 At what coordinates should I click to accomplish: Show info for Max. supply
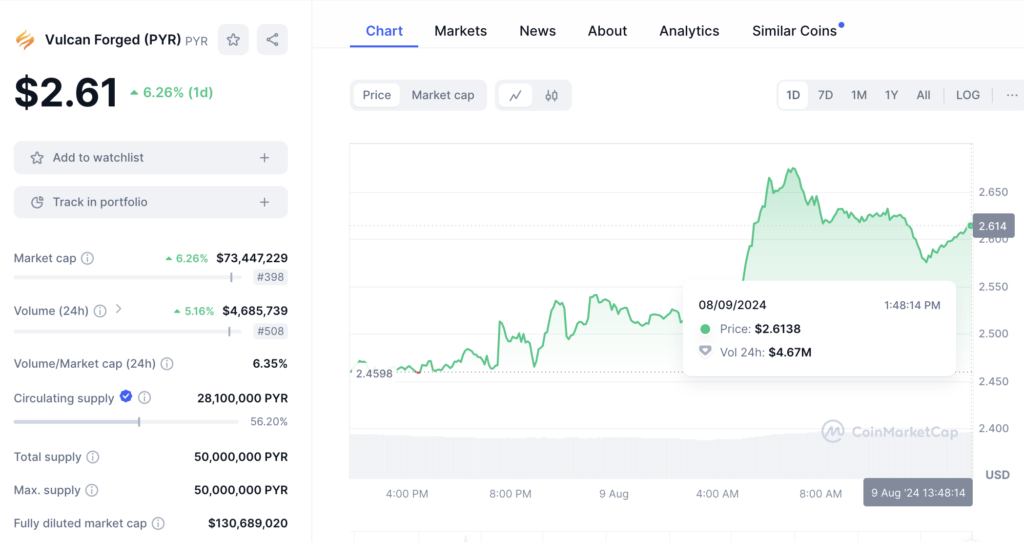tap(92, 490)
